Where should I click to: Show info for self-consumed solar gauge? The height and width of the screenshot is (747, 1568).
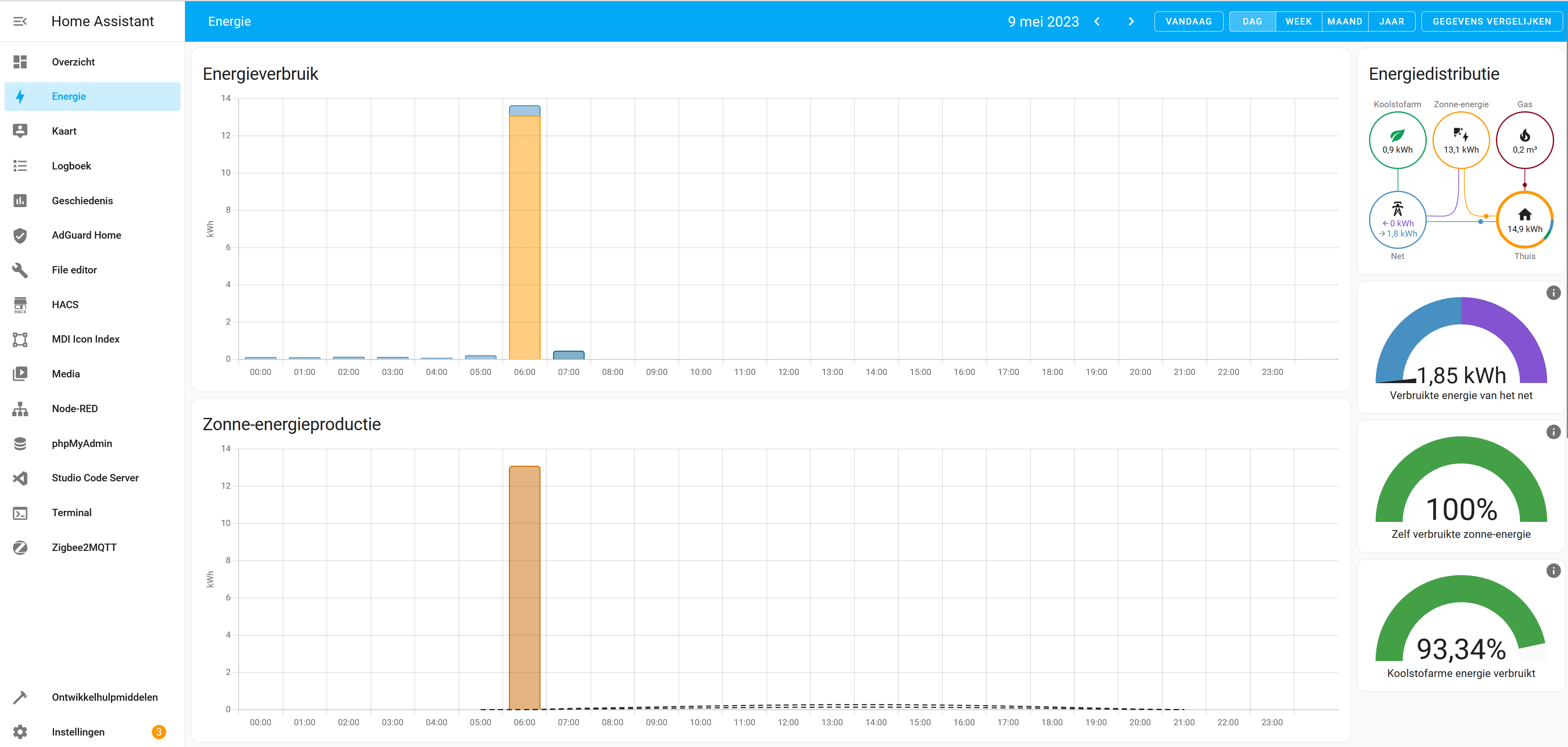coord(1553,432)
